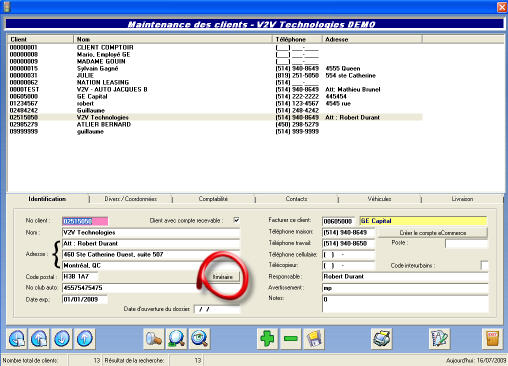Screen dimensions: 508x366
Task: Select client row 0999999 guillaume
Action: click(215, 131)
